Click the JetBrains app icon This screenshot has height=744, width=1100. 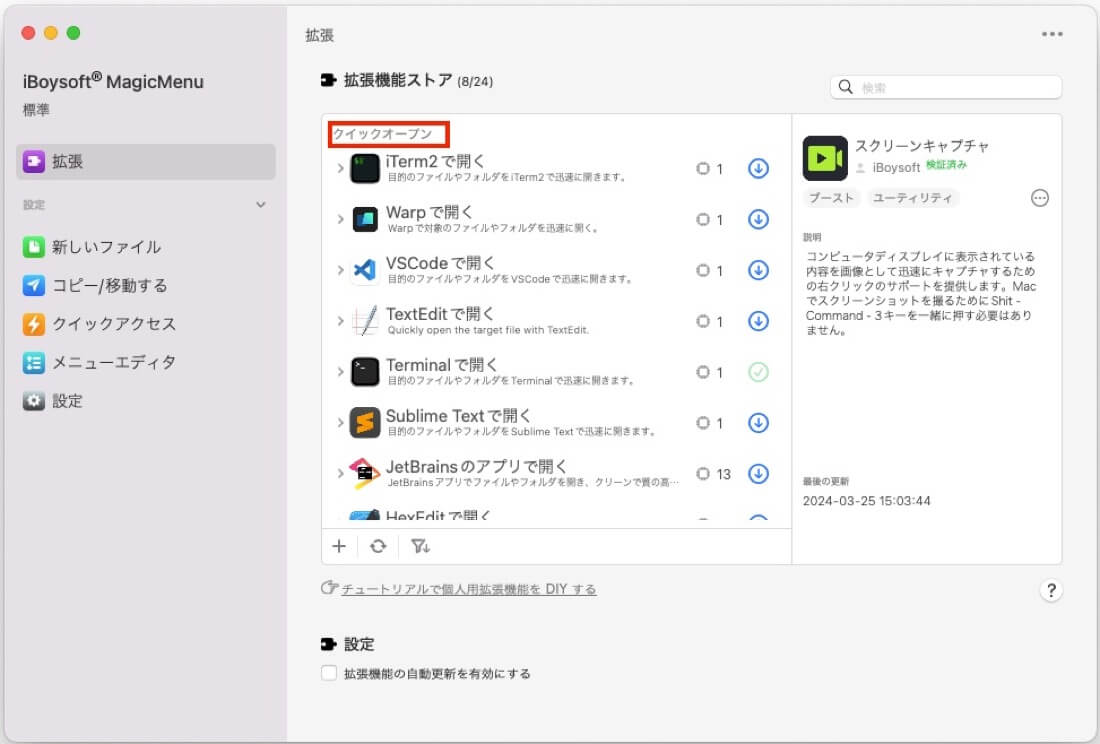(365, 474)
